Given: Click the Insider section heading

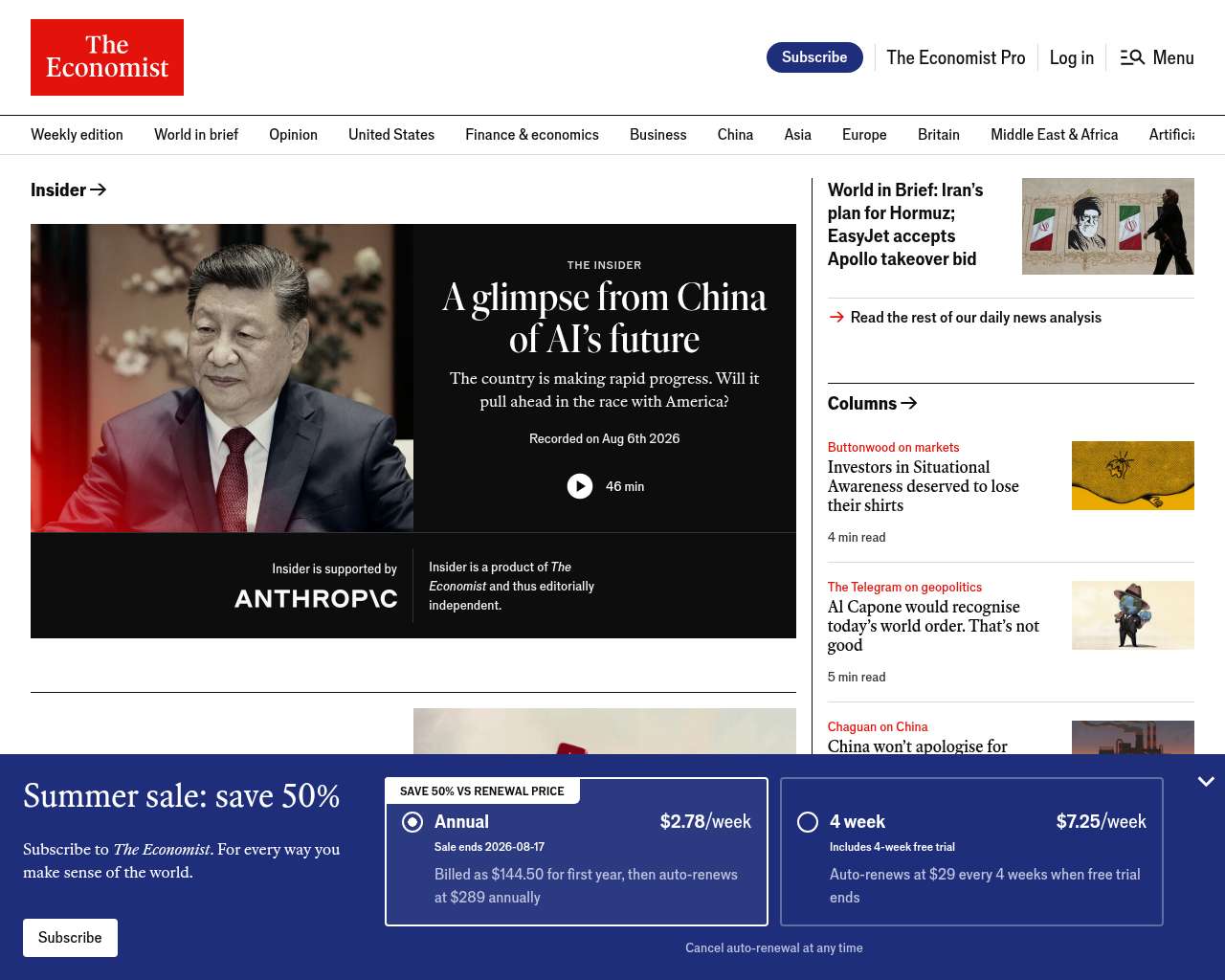Looking at the screenshot, I should (x=58, y=189).
